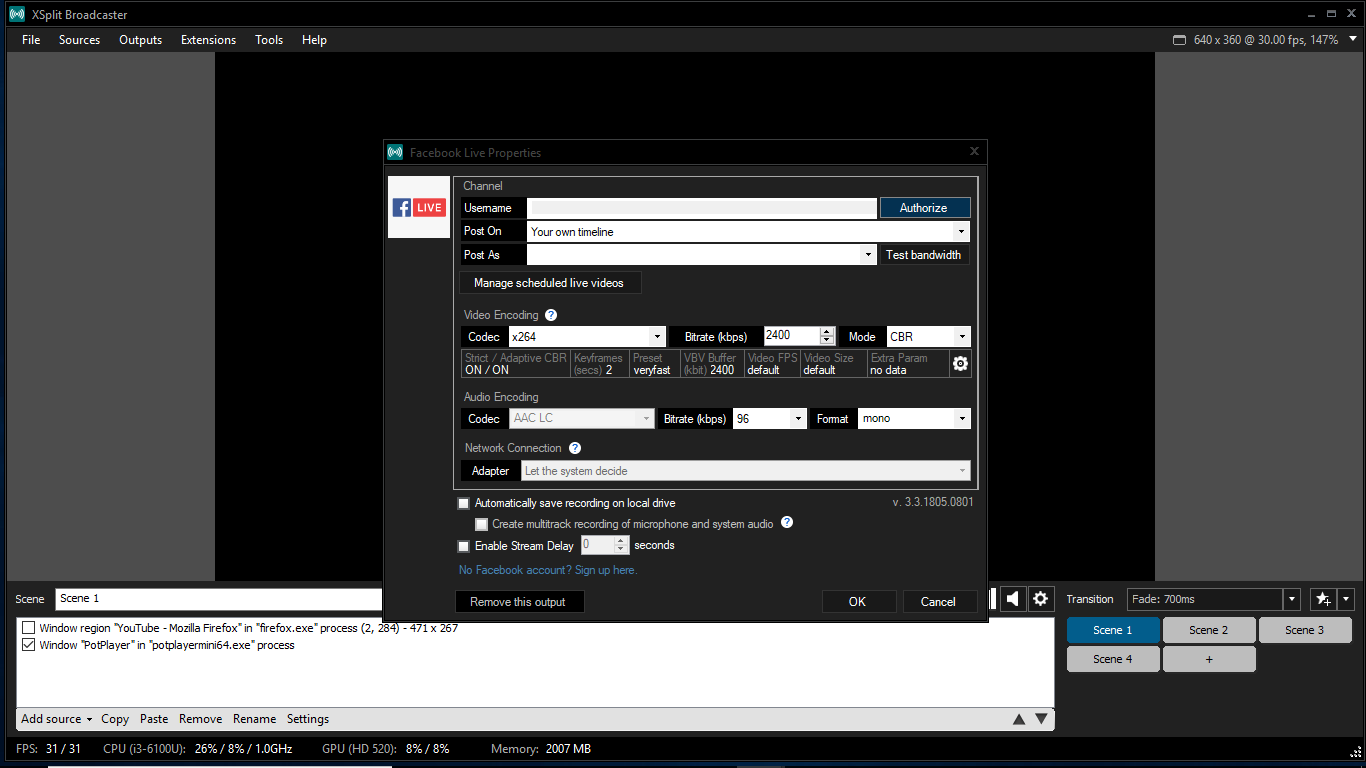The width and height of the screenshot is (1366, 768).
Task: Open the Extensions menu
Action: click(208, 40)
